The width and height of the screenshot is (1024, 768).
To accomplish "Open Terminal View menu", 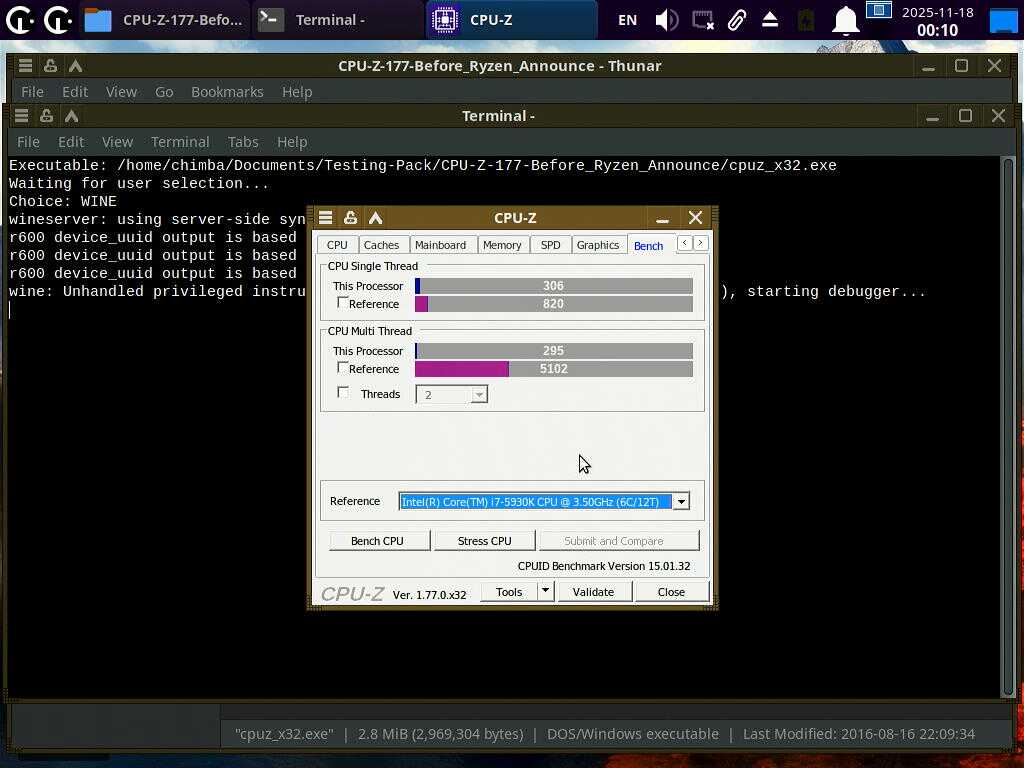I will tap(118, 142).
